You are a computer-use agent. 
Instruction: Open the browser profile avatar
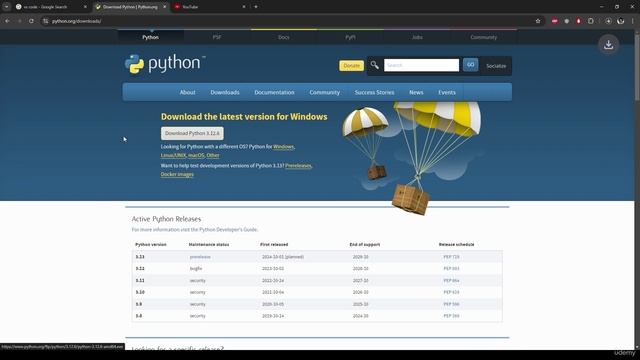click(620, 21)
